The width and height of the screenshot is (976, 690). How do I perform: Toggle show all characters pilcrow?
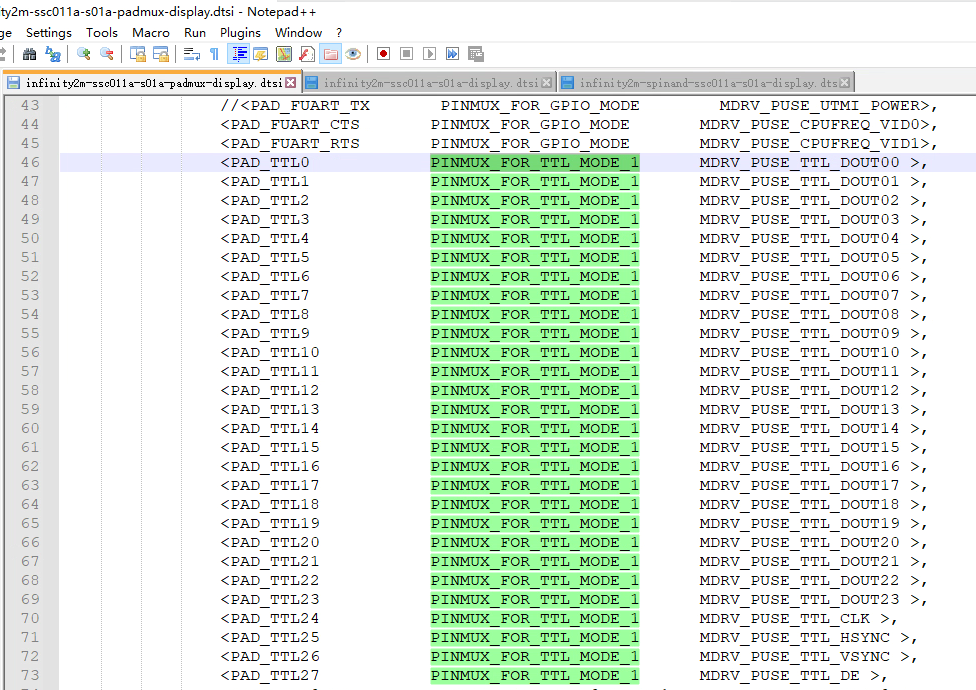pos(214,54)
